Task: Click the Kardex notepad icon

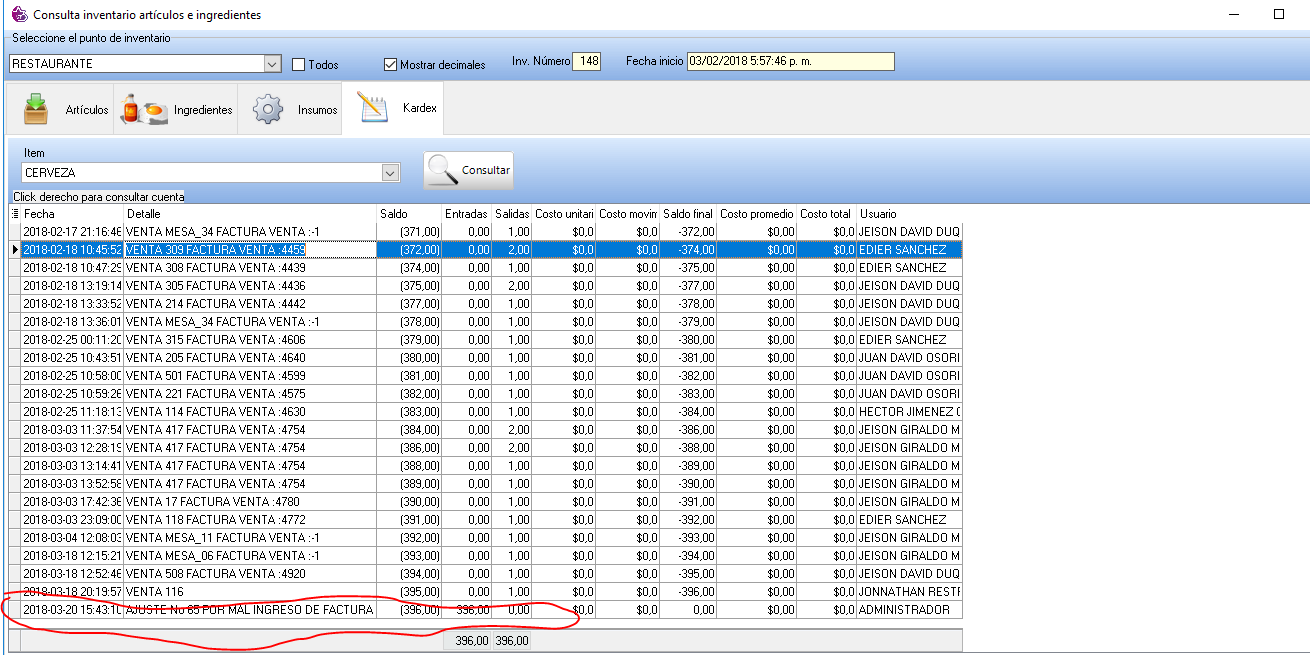Action: [x=373, y=108]
